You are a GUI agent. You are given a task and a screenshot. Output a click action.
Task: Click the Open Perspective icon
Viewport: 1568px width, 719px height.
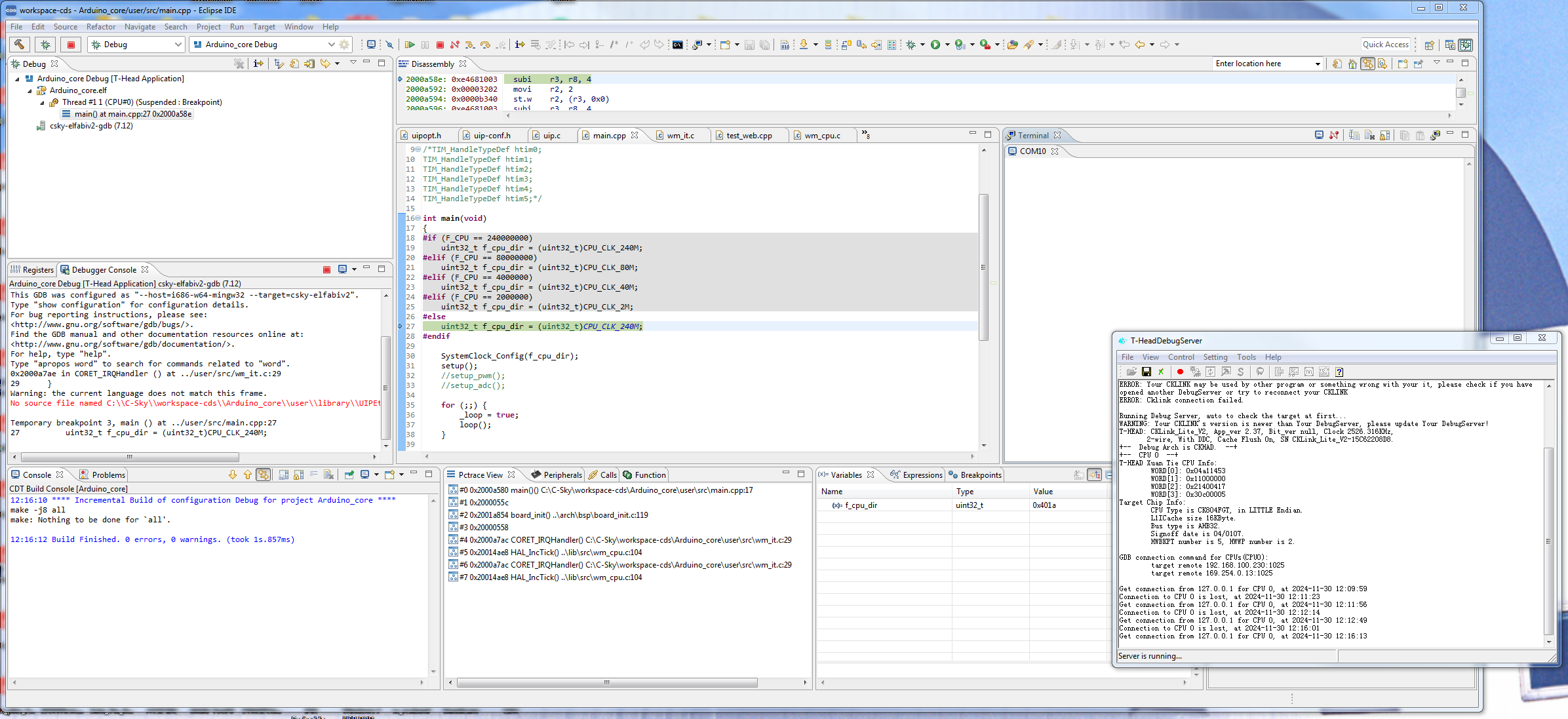(x=1430, y=45)
